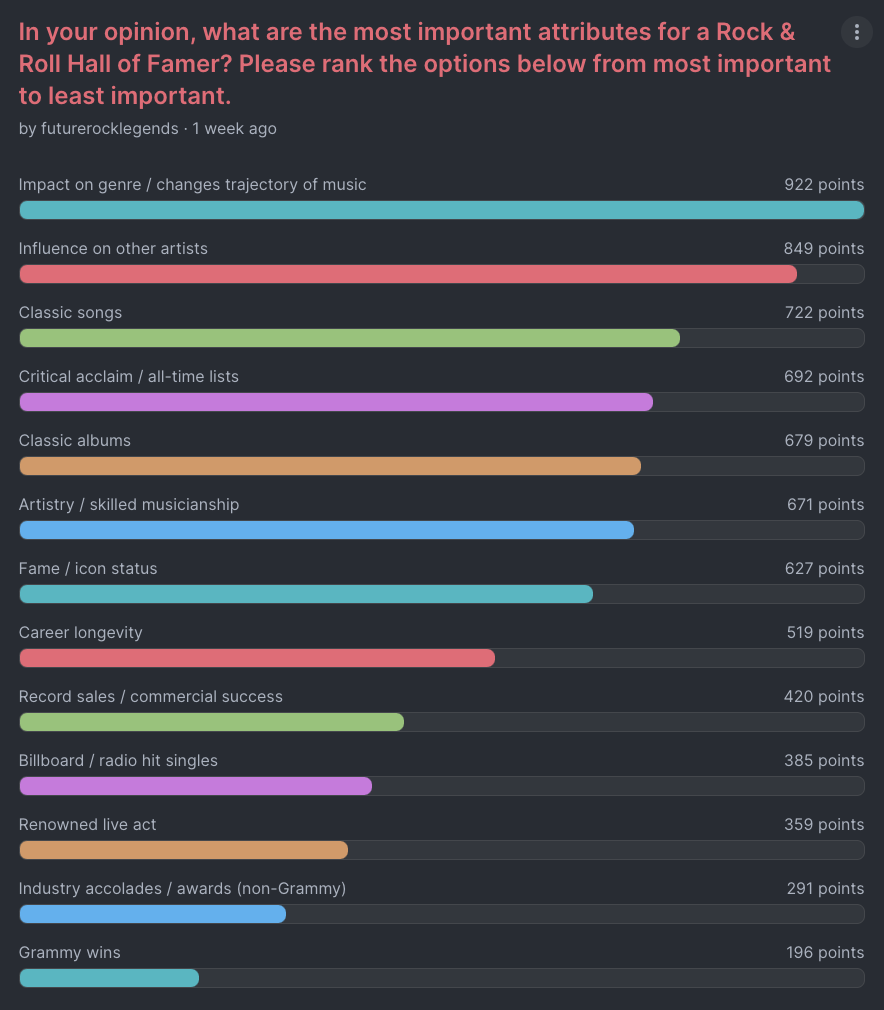Click the teal Fame / icon status bar
The height and width of the screenshot is (1010, 884).
[x=306, y=594]
